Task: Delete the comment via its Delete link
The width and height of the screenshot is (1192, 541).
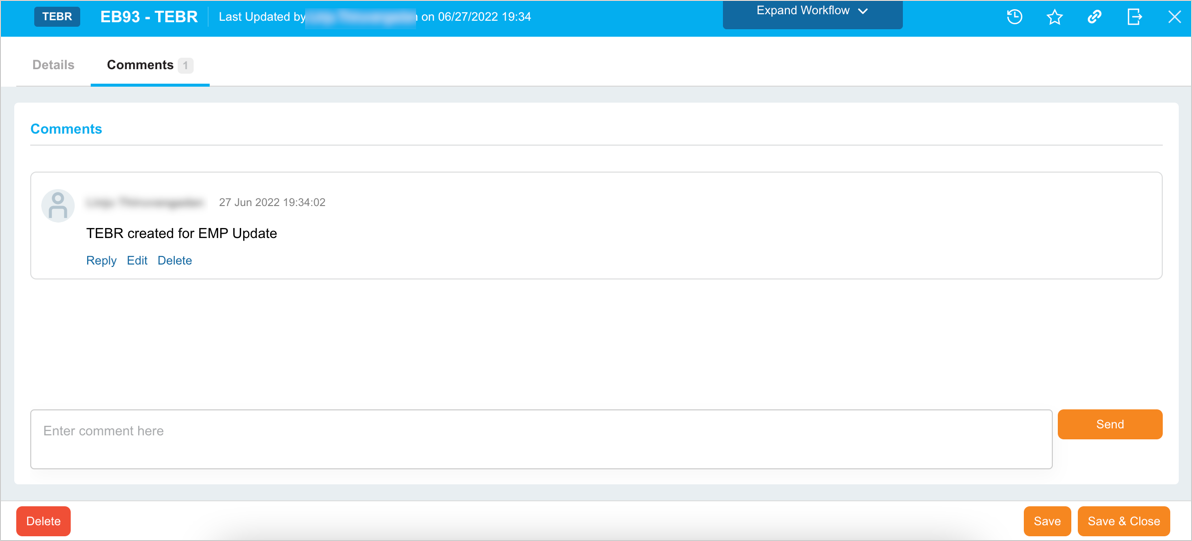Action: 174,261
